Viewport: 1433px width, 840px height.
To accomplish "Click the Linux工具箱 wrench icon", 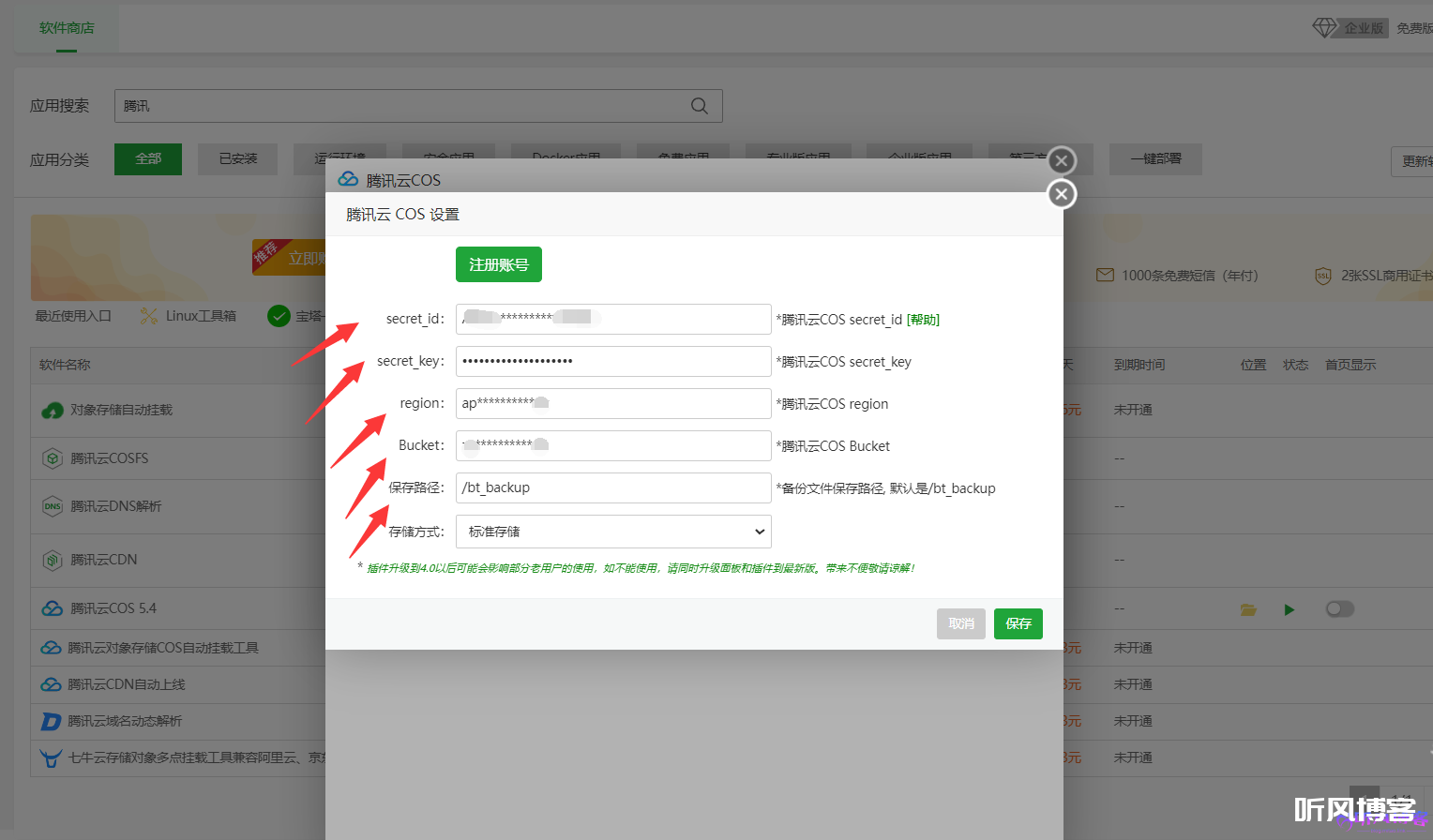I will (149, 316).
